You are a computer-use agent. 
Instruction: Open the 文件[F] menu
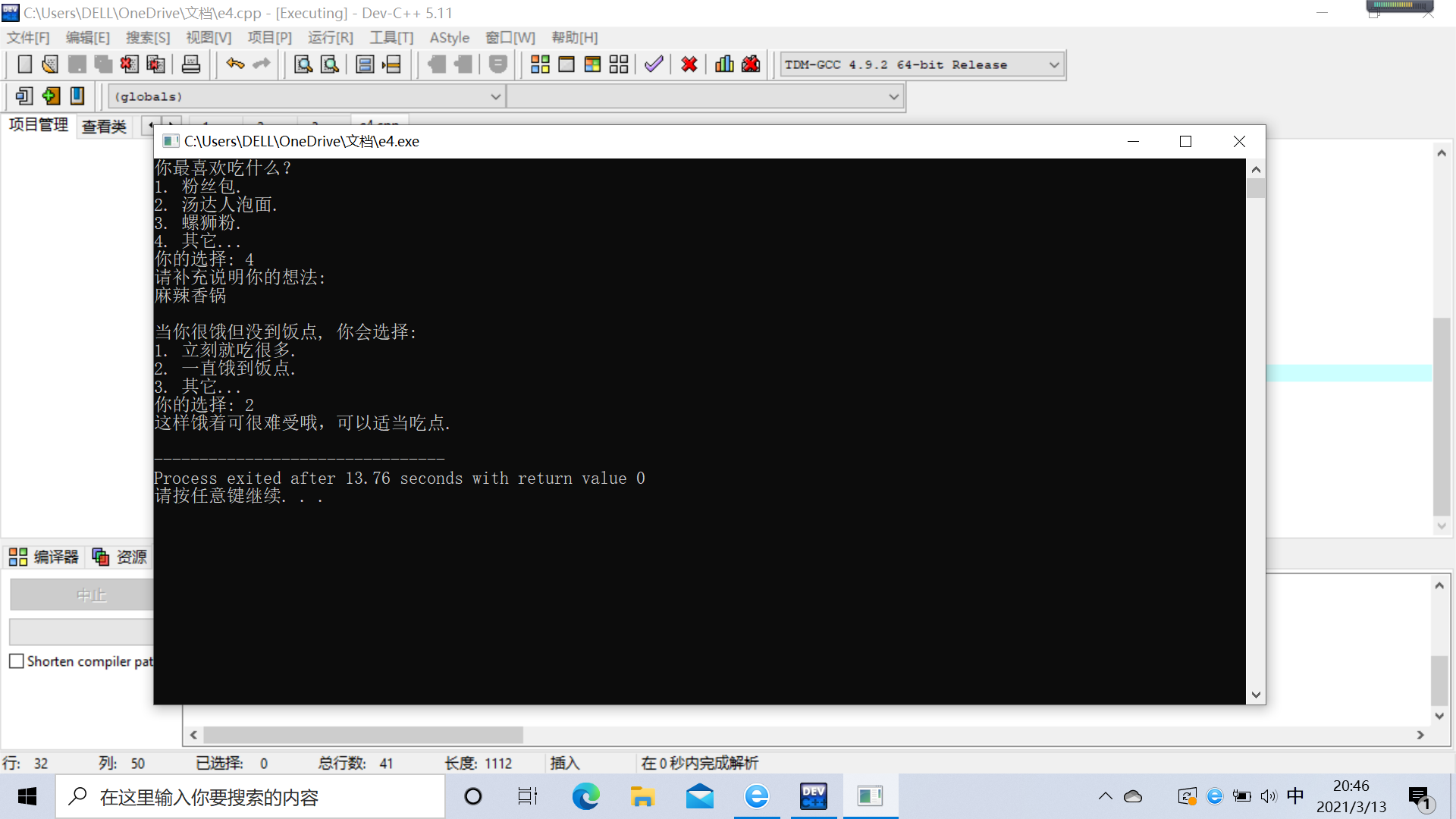point(28,38)
